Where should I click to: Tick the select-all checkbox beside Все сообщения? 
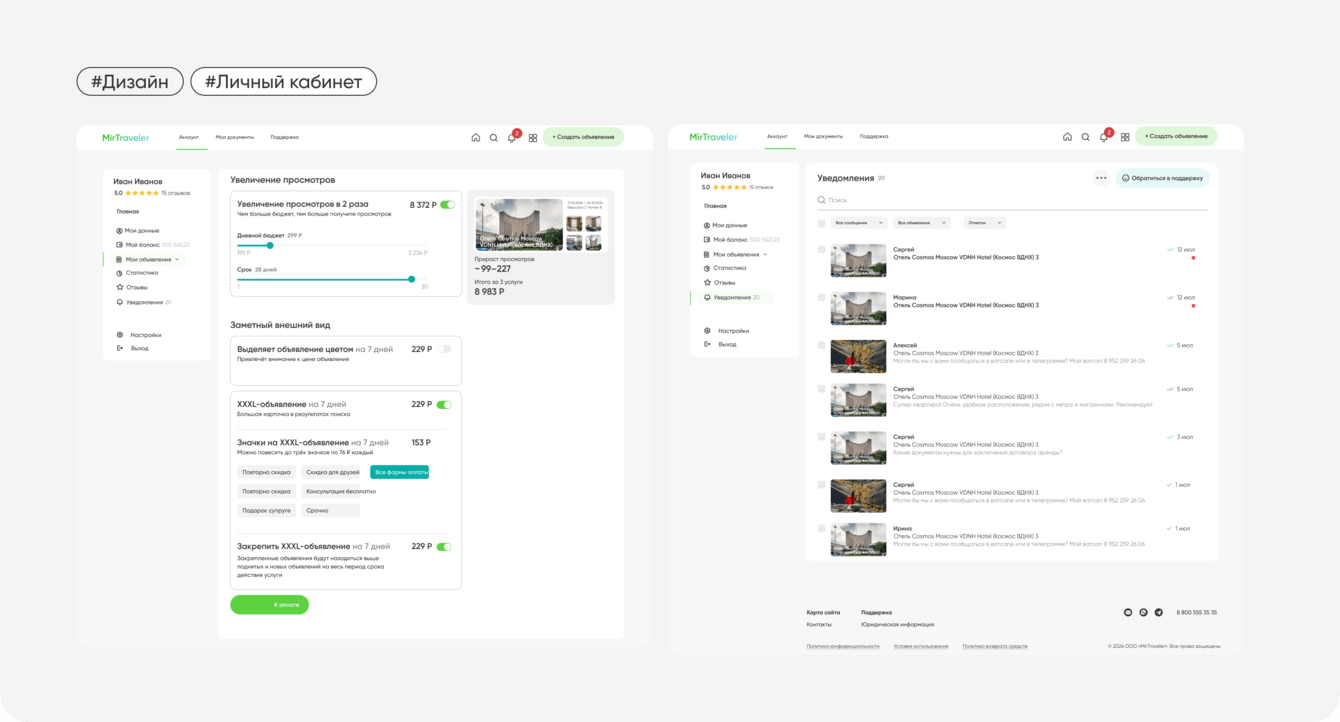tap(822, 223)
